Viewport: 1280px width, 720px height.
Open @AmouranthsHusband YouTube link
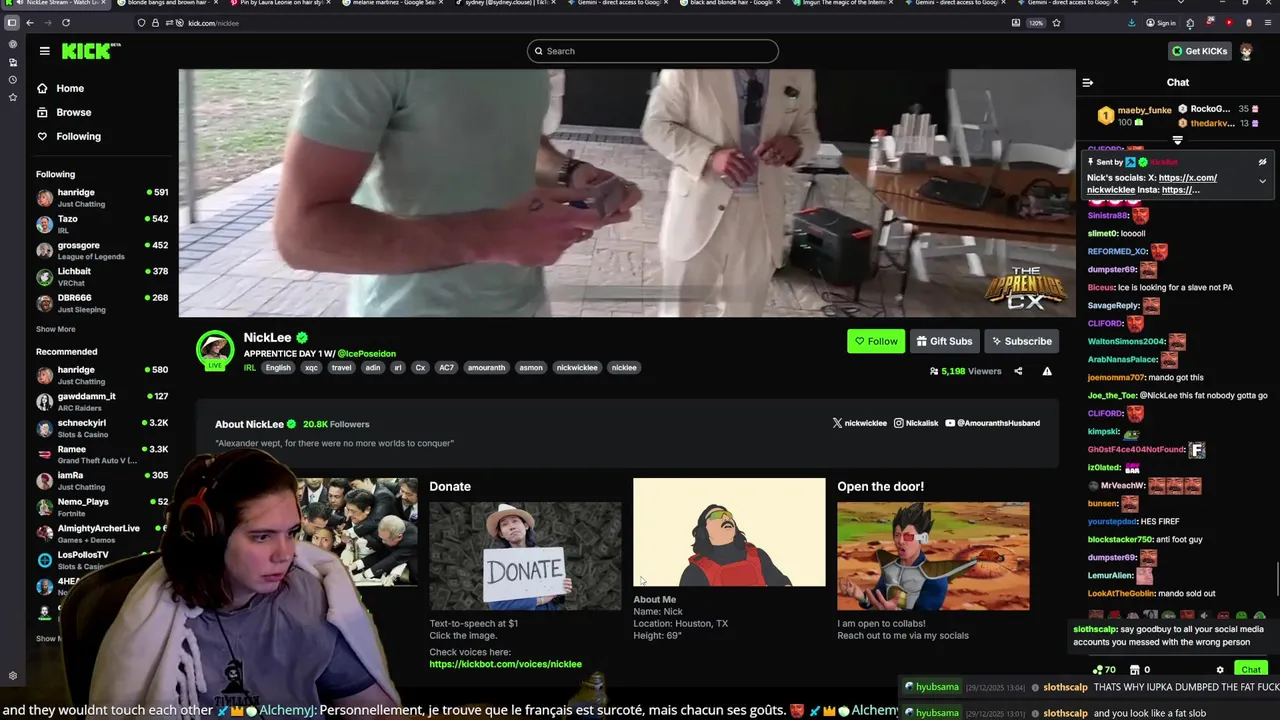(x=992, y=423)
